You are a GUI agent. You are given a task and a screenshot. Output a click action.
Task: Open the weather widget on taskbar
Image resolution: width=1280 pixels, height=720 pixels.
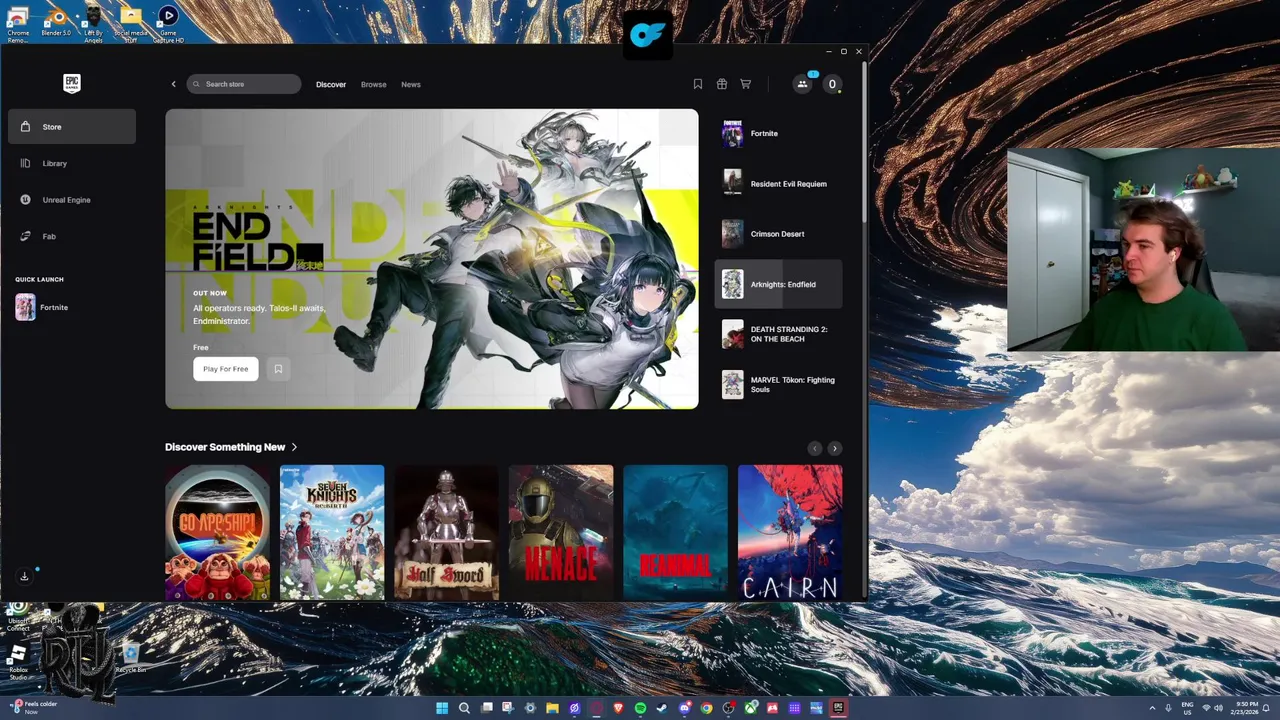click(32, 707)
